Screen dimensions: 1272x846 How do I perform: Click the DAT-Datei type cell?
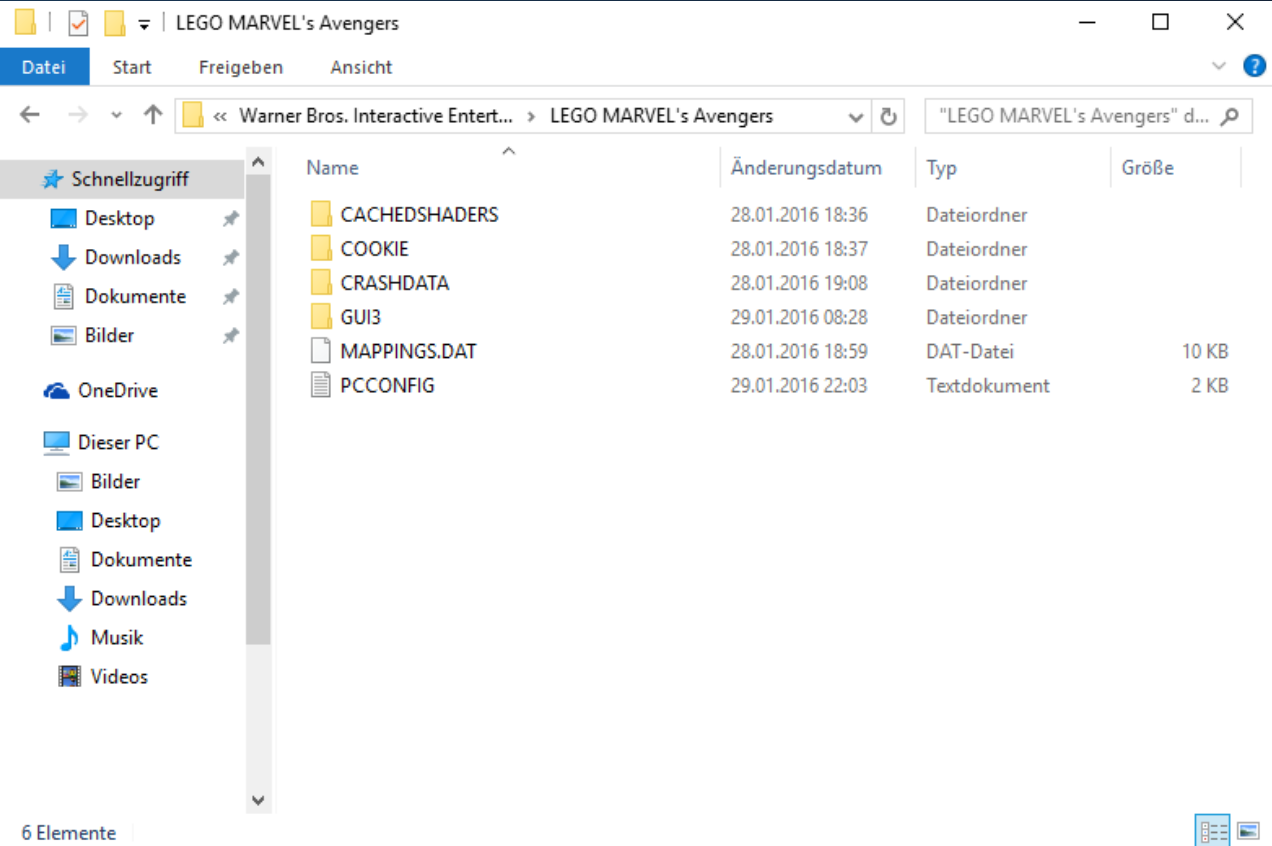pos(969,352)
